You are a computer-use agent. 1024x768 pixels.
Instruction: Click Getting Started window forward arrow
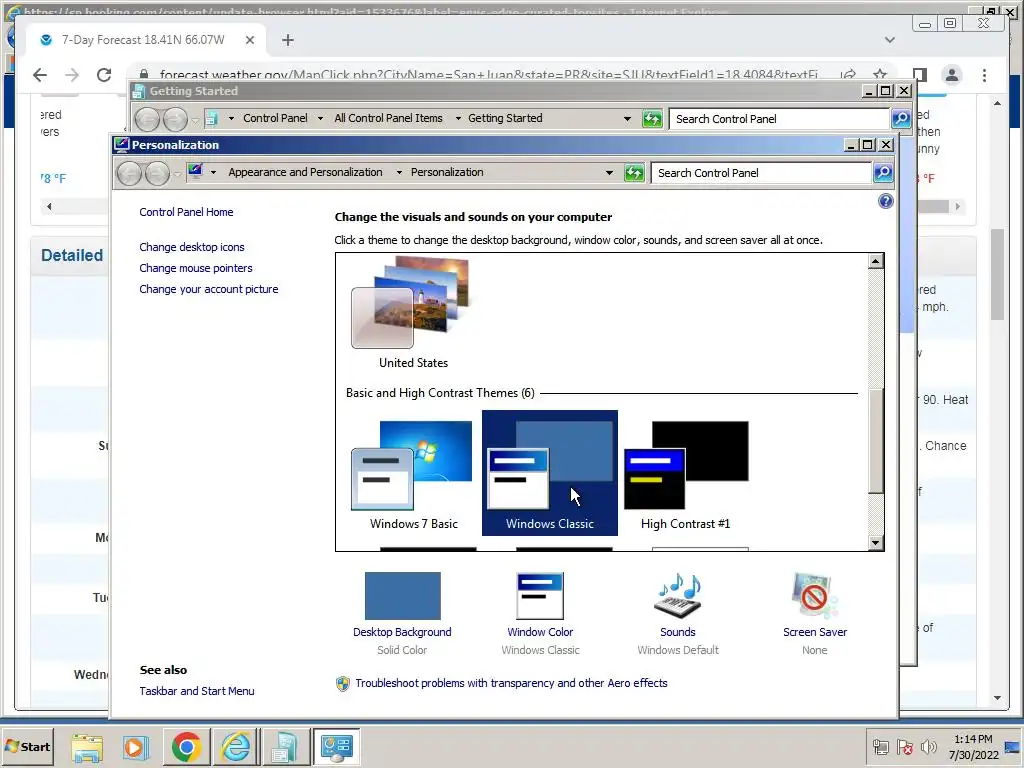coord(175,120)
